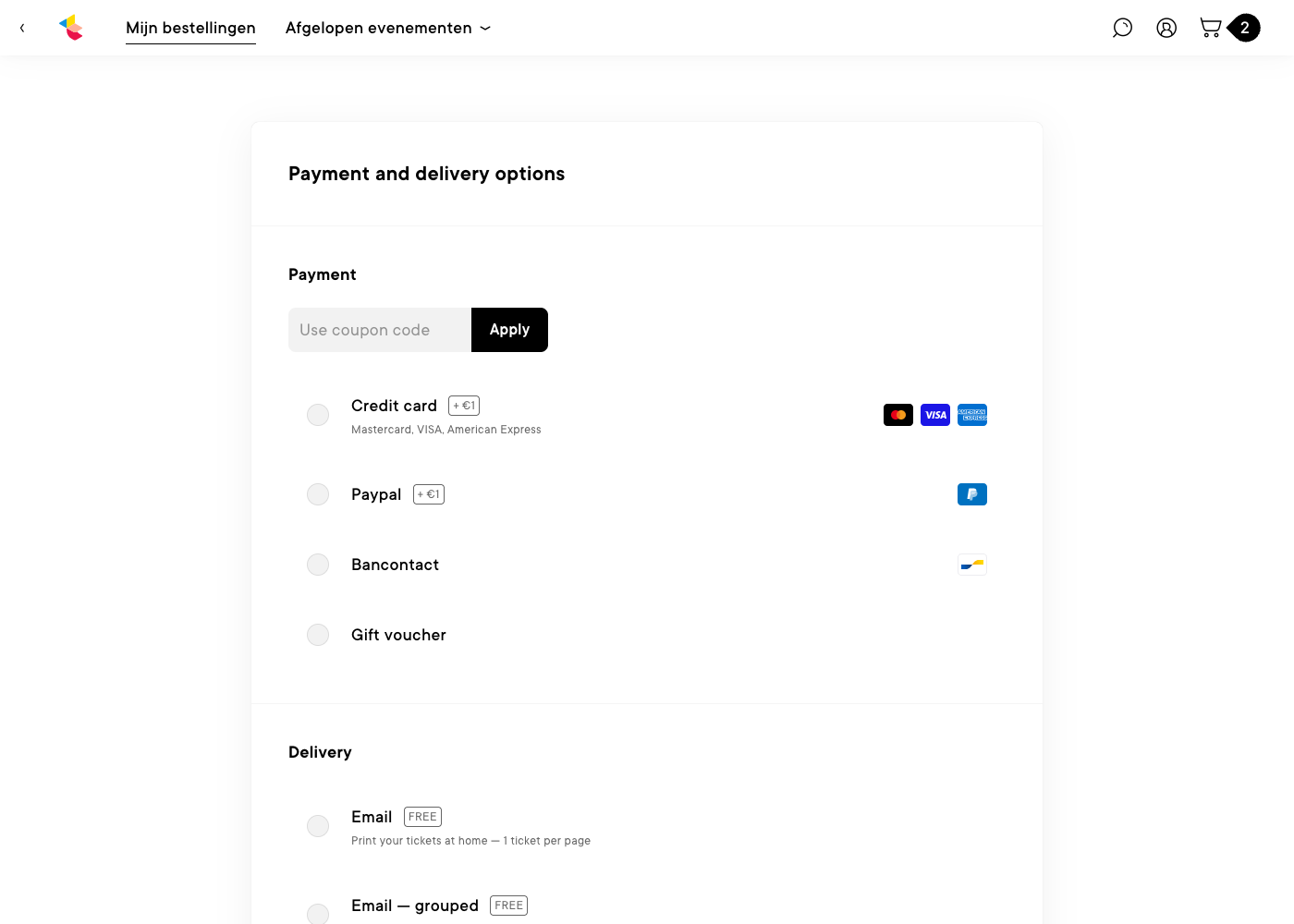
Task: Click the American Express logo
Action: (972, 415)
